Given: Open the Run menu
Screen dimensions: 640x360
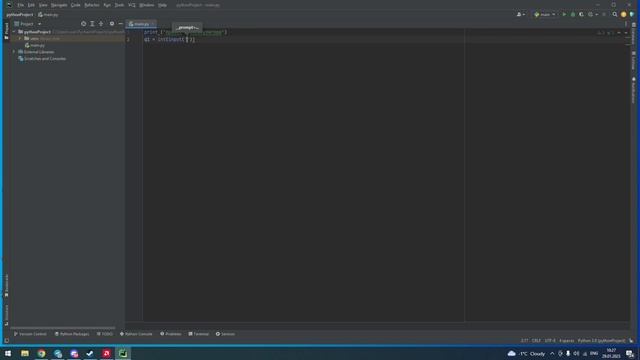Looking at the screenshot, I should (107, 5).
